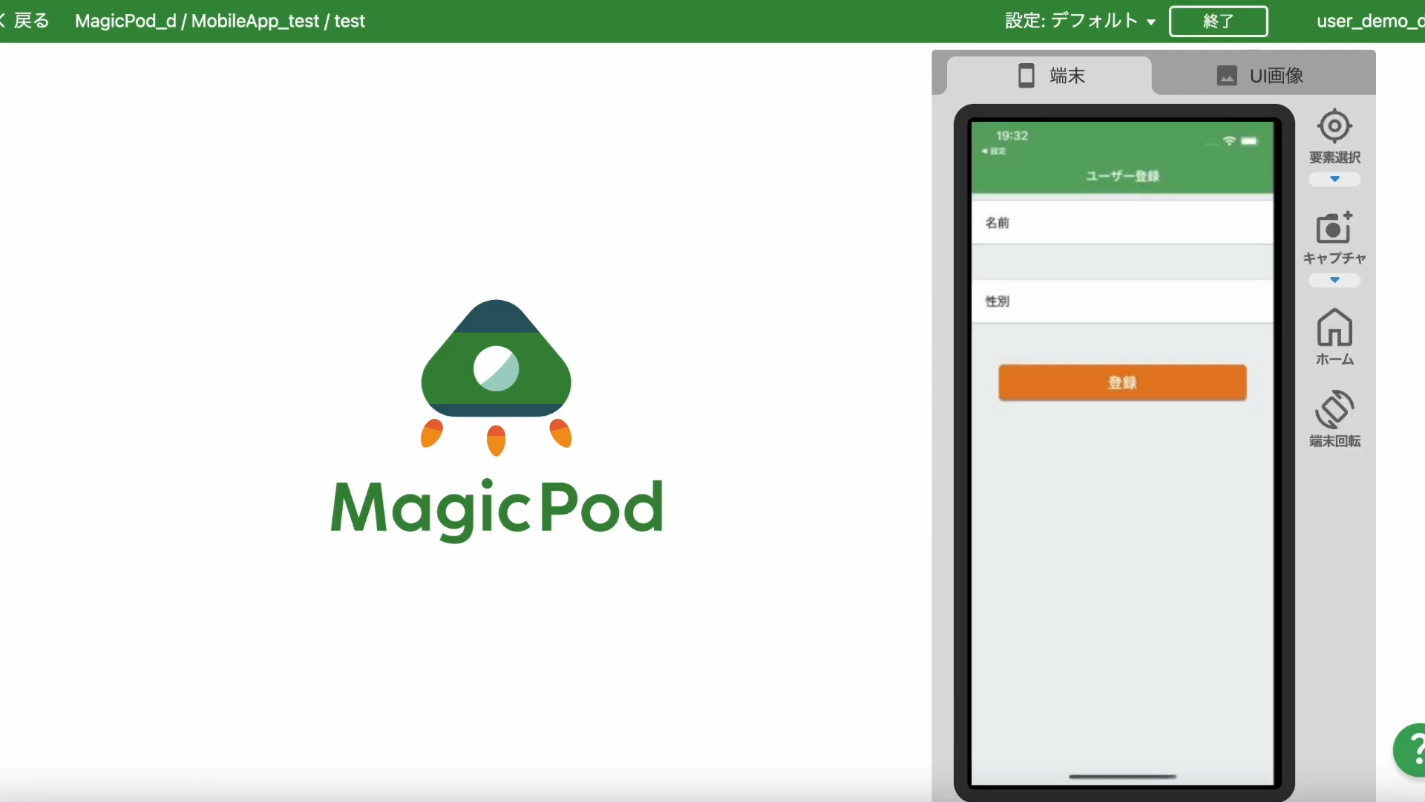This screenshot has height=802, width=1425.
Task: Open the green help question mark icon
Action: 1410,750
